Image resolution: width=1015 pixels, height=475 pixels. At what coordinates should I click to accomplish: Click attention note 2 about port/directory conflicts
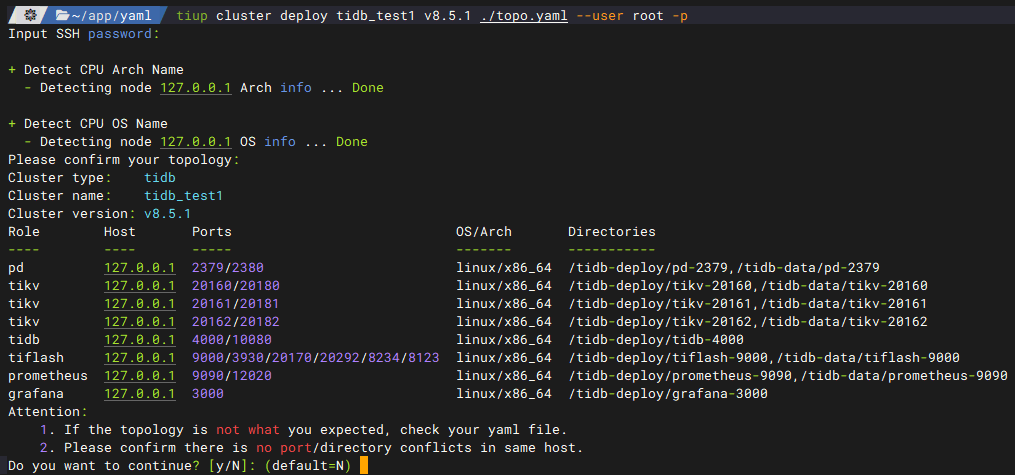click(312, 448)
